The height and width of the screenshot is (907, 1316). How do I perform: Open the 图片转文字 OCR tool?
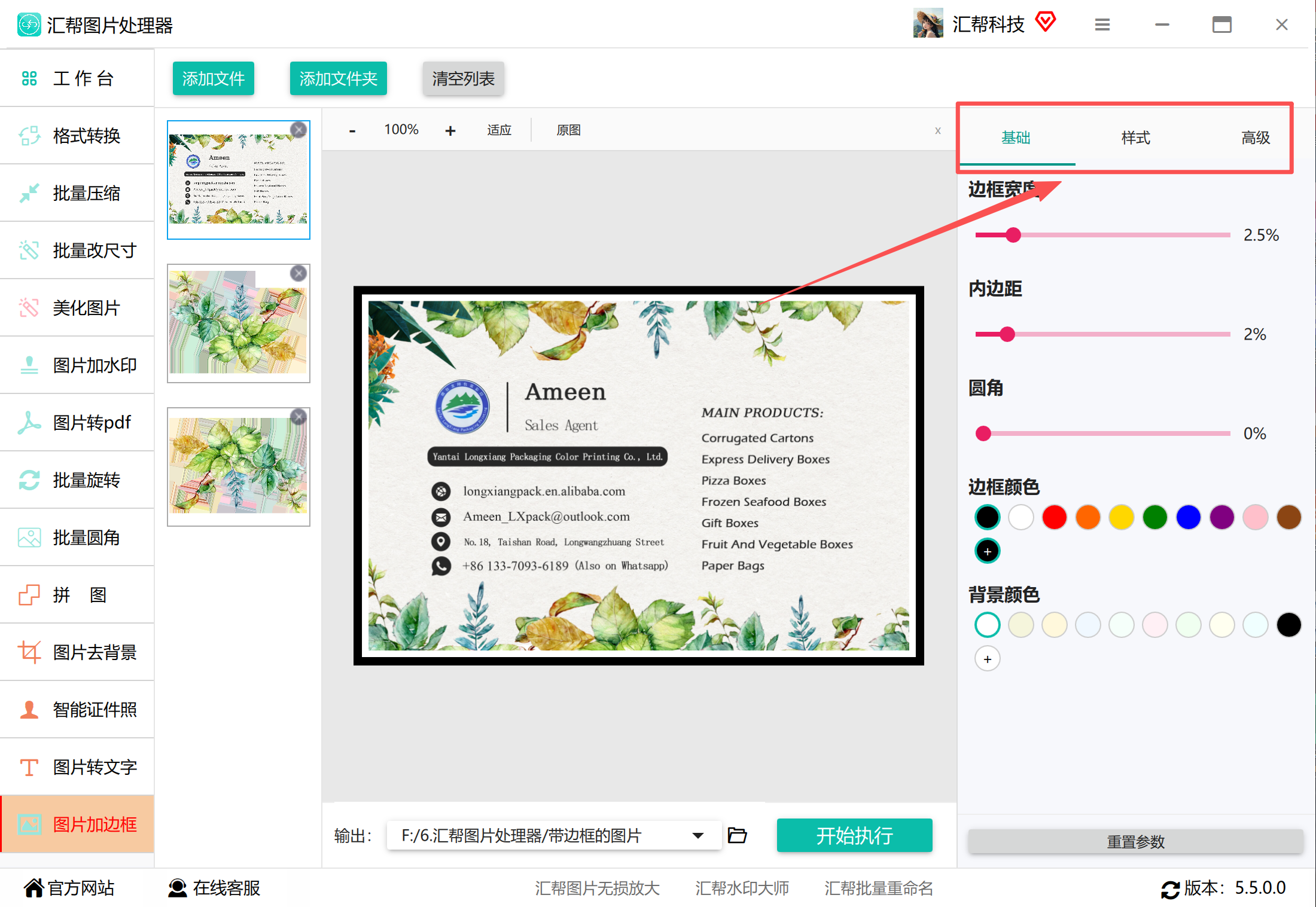coord(77,767)
